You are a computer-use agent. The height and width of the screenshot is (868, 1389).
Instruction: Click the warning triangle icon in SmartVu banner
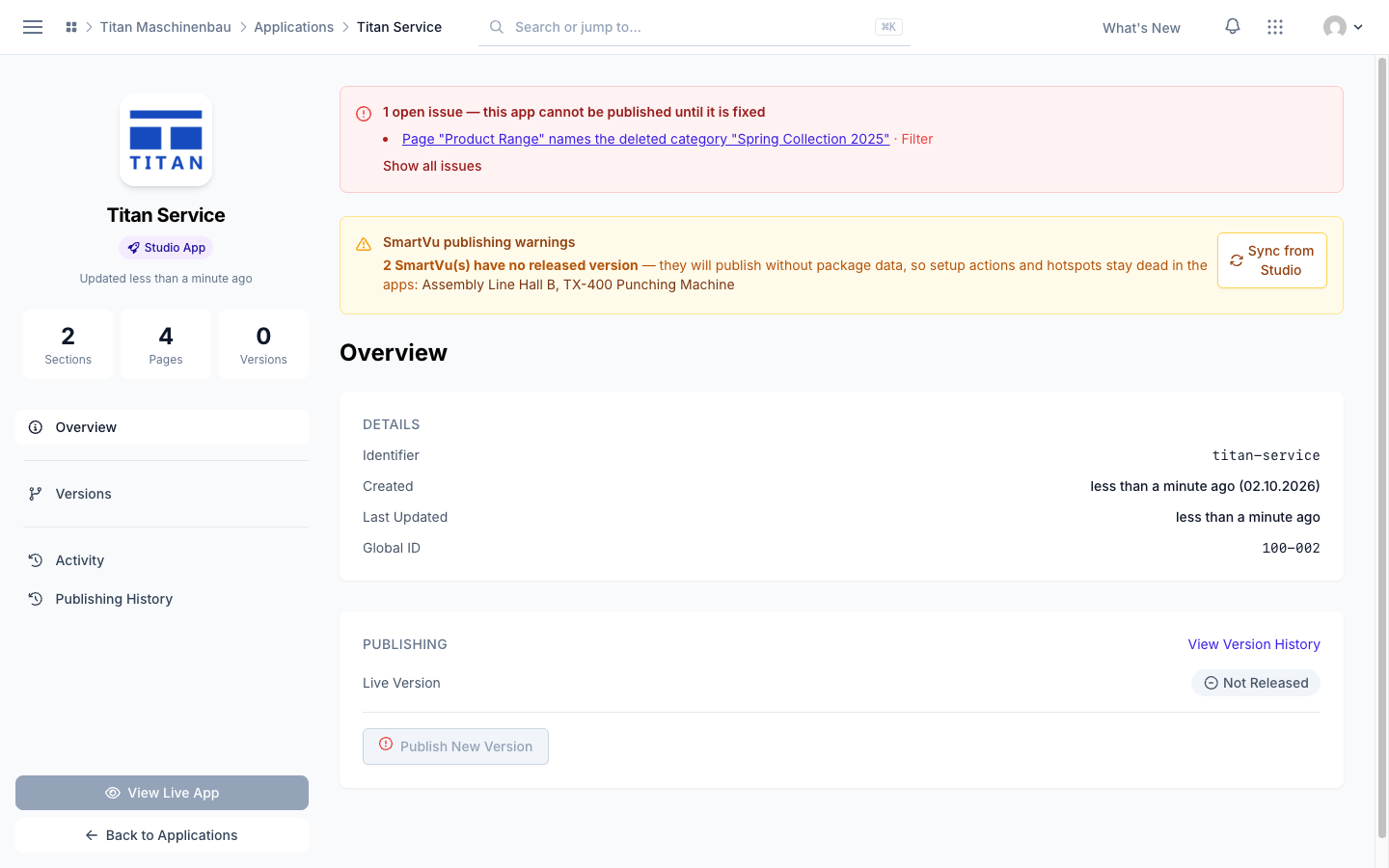point(364,244)
